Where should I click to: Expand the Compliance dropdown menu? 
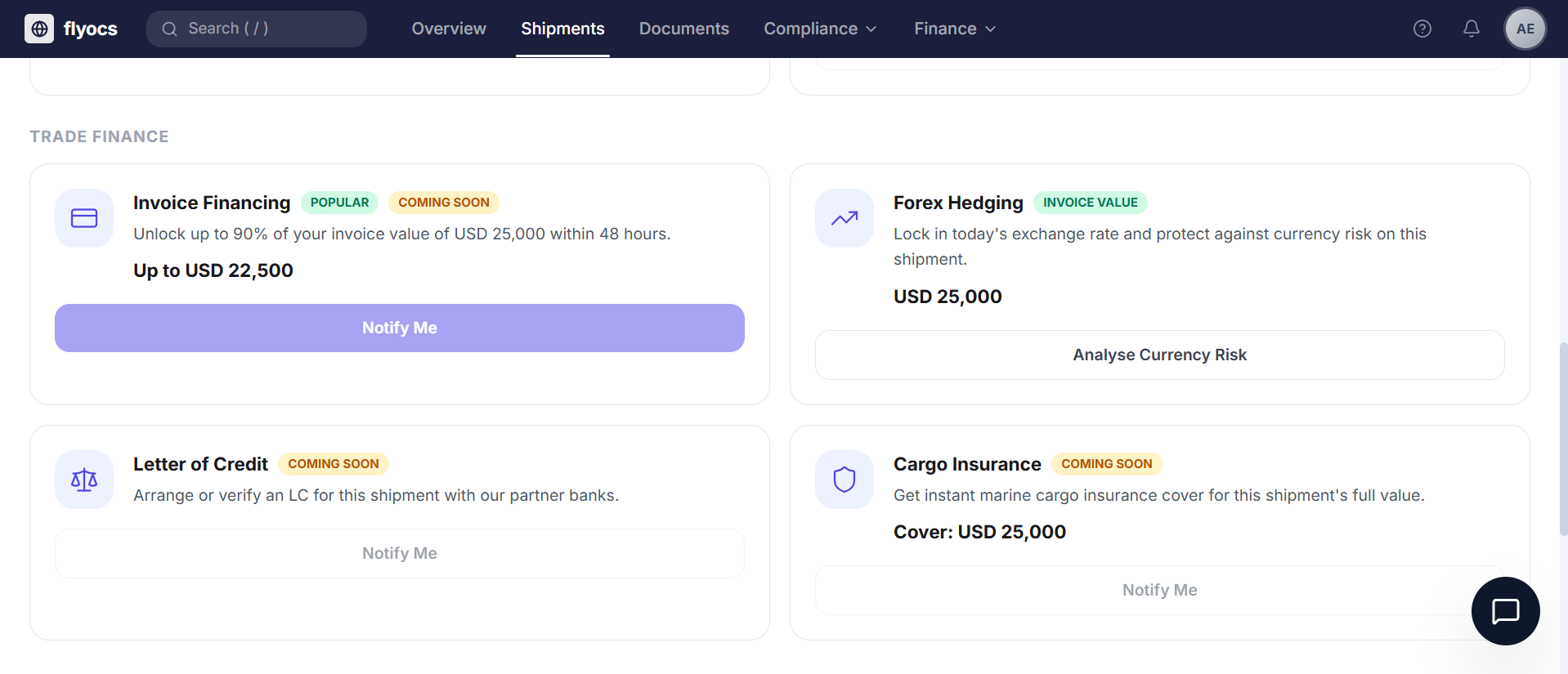(x=820, y=29)
